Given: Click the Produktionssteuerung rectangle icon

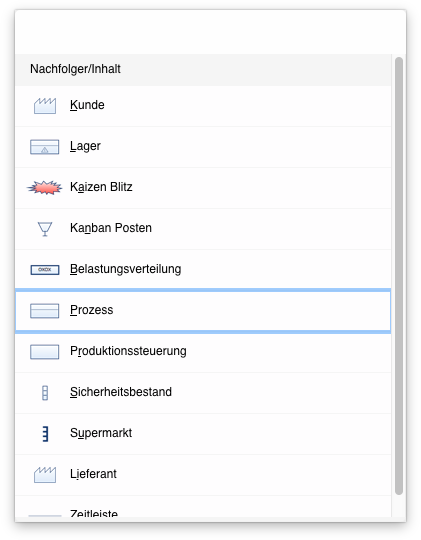Looking at the screenshot, I should pyautogui.click(x=44, y=352).
